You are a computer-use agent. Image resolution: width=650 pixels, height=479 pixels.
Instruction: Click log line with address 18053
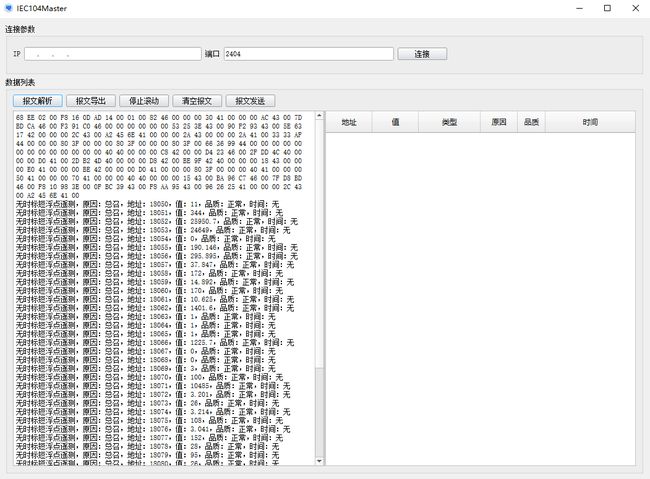(153, 230)
